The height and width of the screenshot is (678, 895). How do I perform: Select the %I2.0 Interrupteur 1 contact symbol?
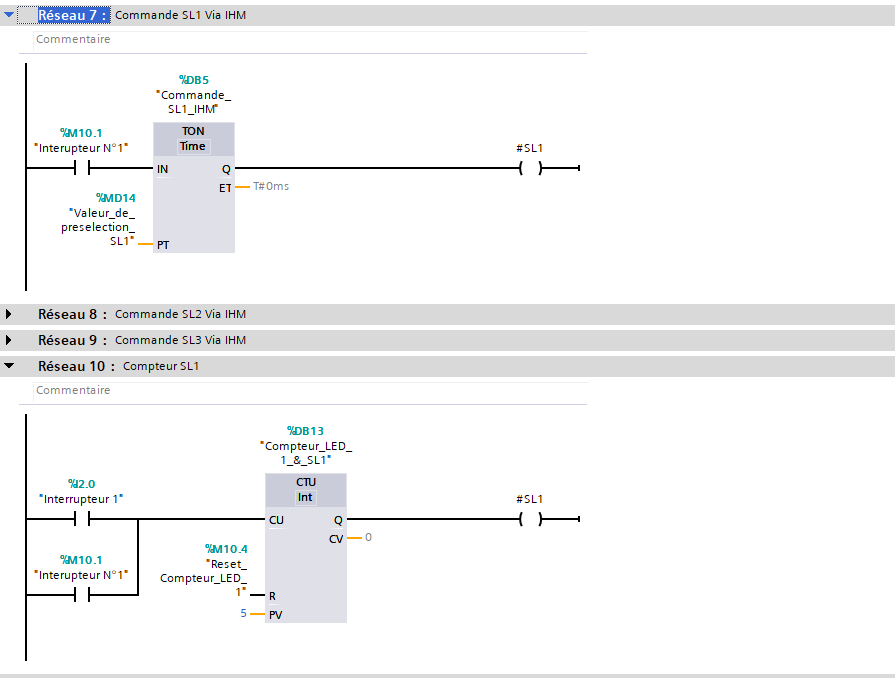[82, 520]
